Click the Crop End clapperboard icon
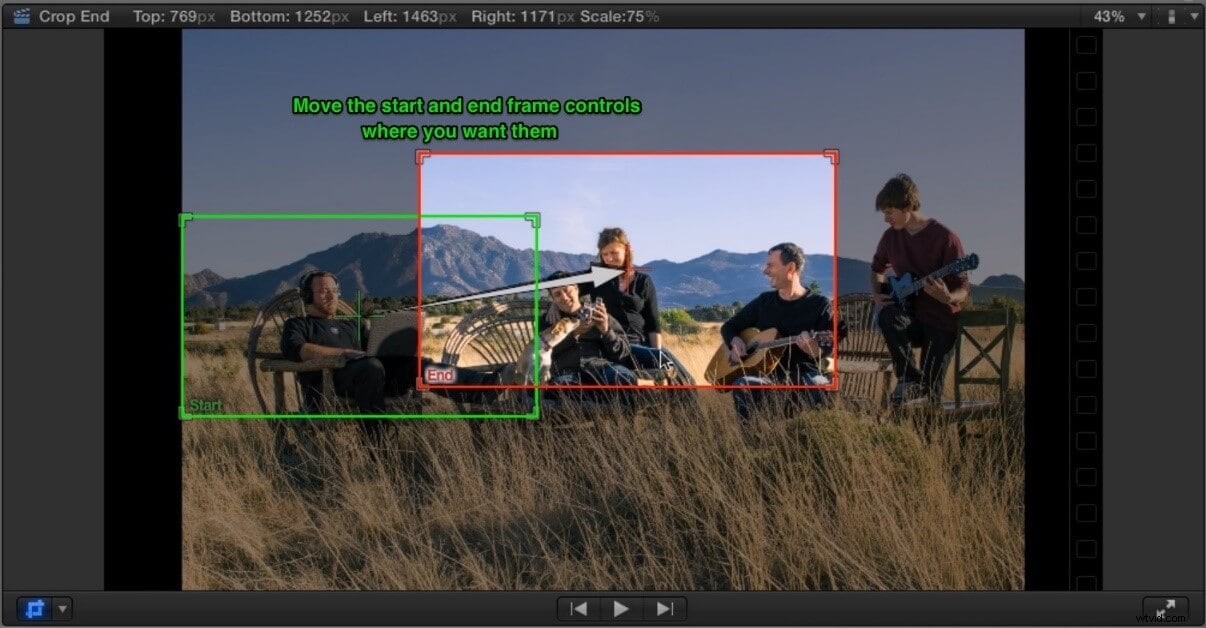1206x628 pixels. pos(20,16)
